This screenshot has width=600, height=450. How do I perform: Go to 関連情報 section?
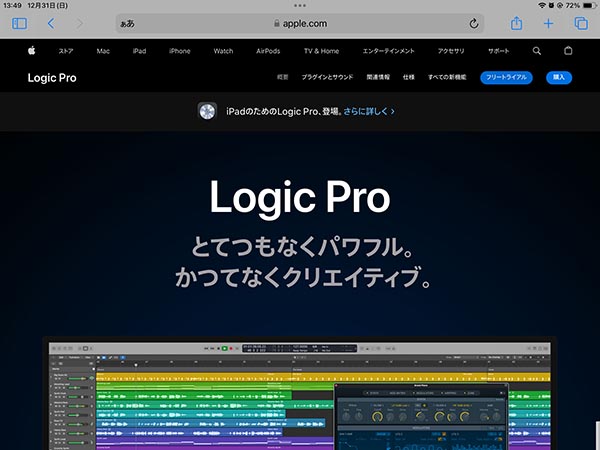pyautogui.click(x=378, y=77)
